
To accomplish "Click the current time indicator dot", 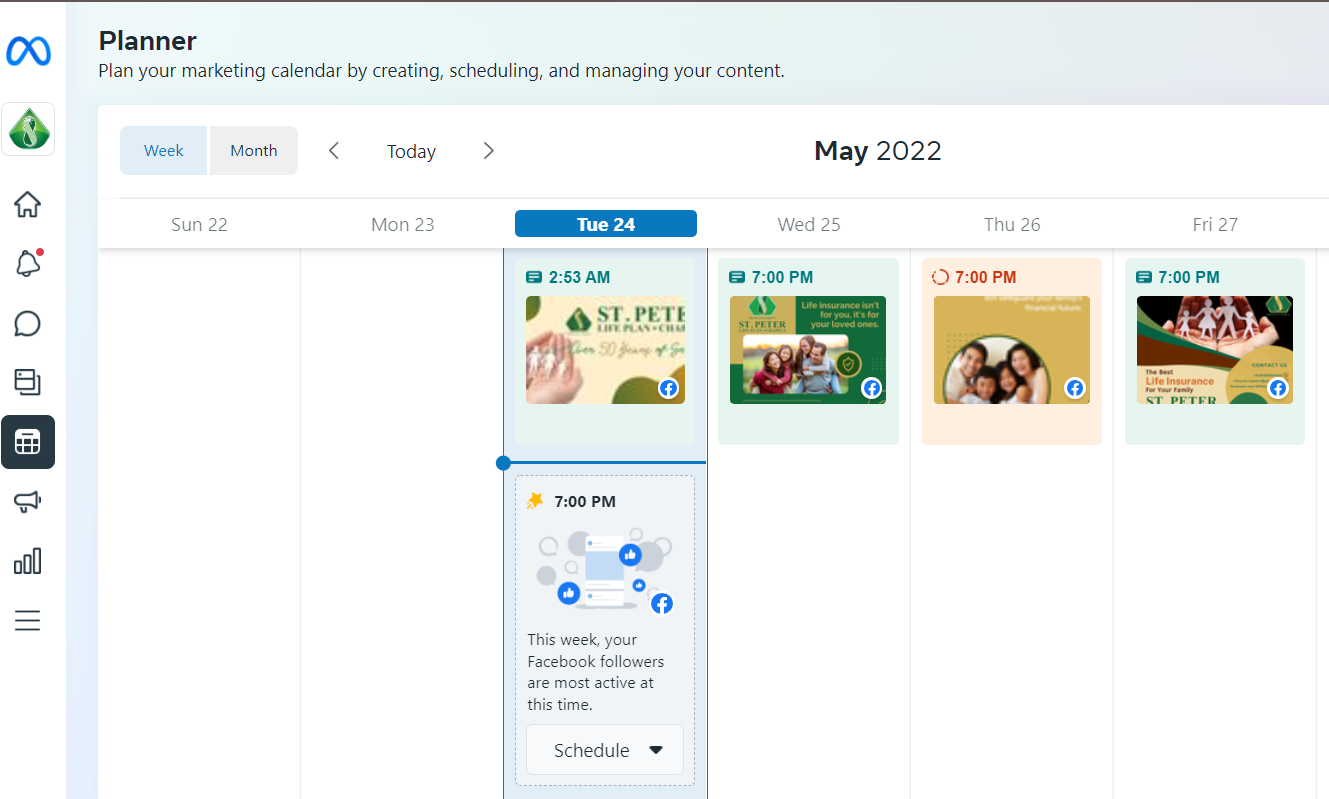I will tap(503, 463).
